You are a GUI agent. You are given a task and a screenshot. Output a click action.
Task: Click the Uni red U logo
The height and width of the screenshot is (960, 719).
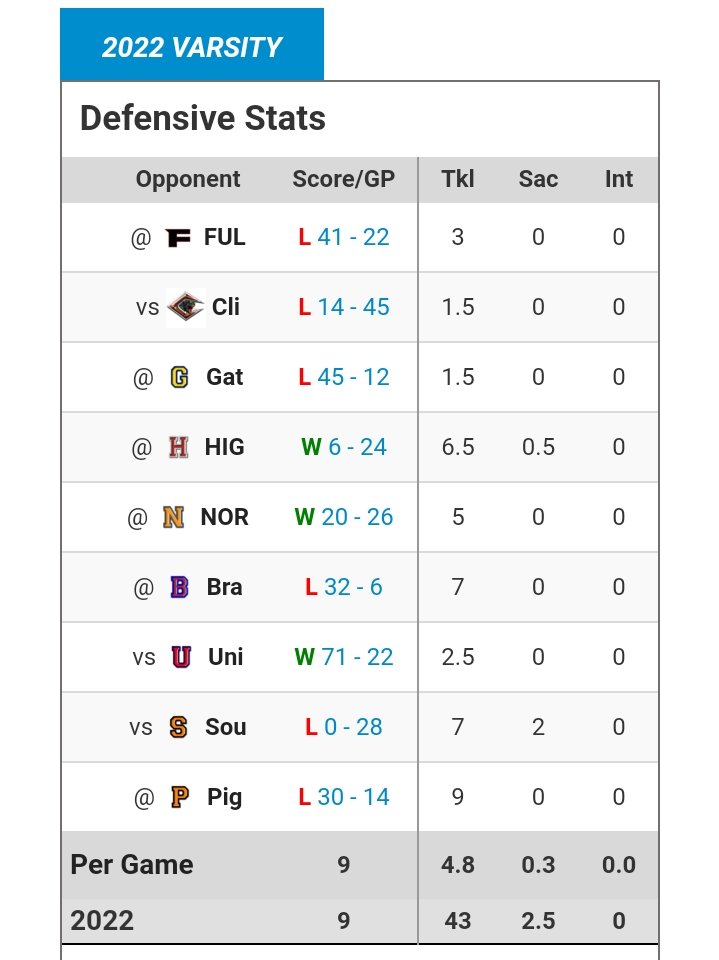(x=181, y=657)
